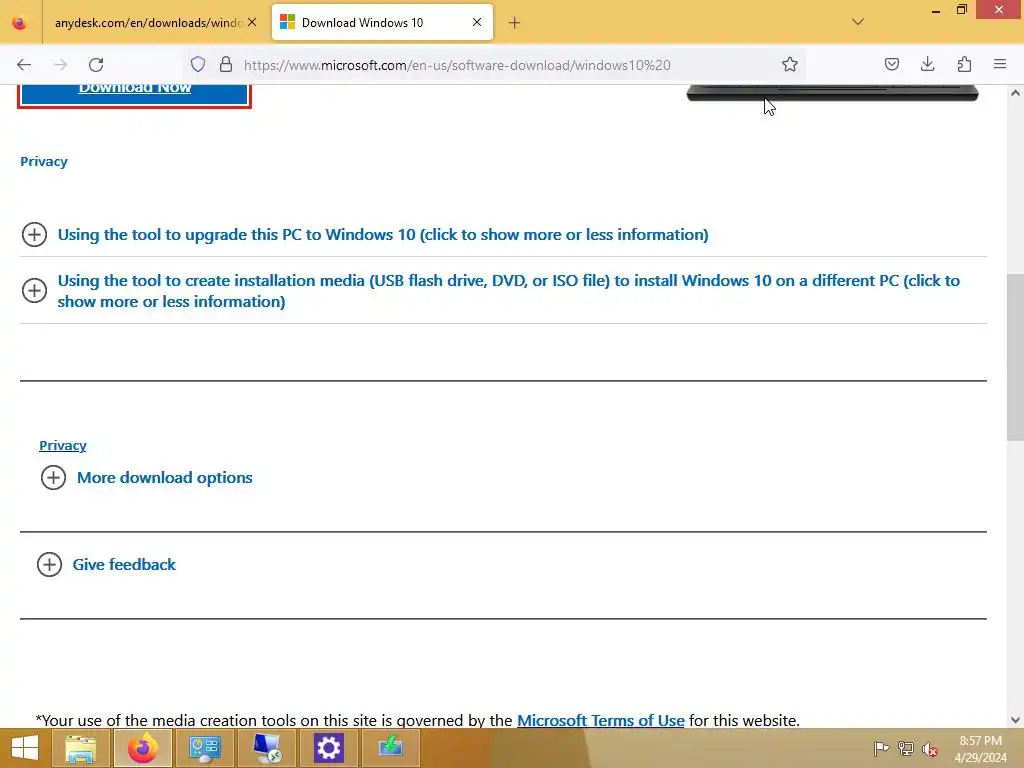Open 'create installation media' section text
Viewport: 1024px width, 768px height.
509,291
